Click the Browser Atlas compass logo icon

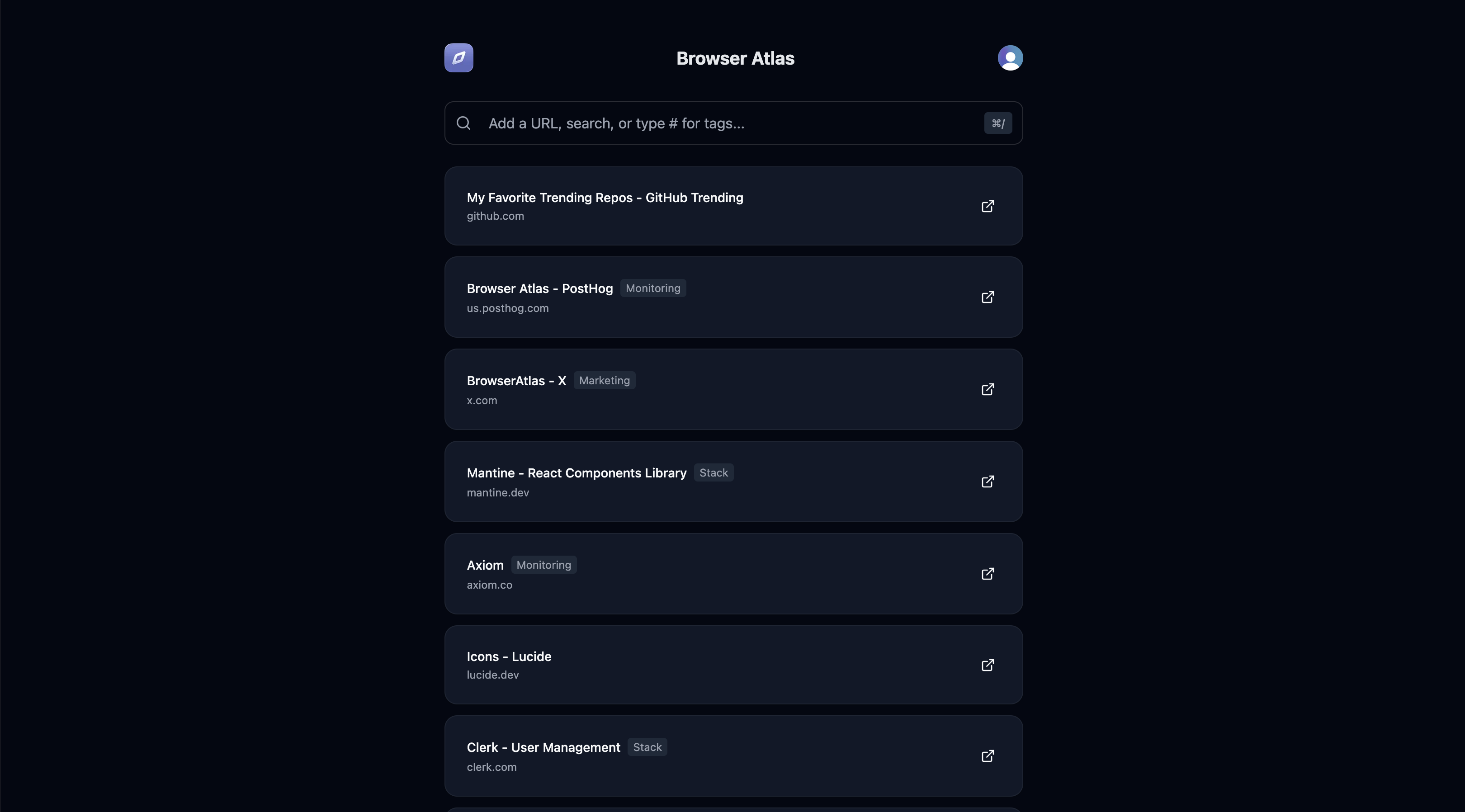click(458, 57)
